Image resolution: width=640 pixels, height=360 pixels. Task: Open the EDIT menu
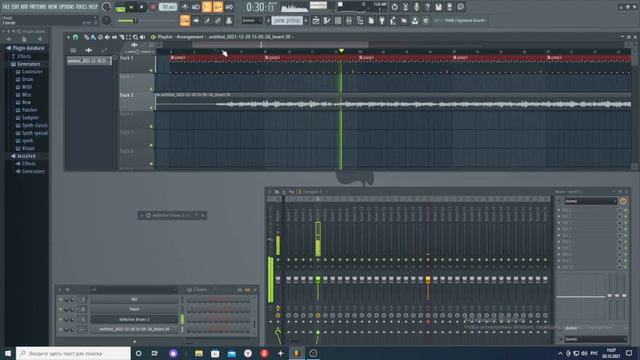tap(15, 7)
